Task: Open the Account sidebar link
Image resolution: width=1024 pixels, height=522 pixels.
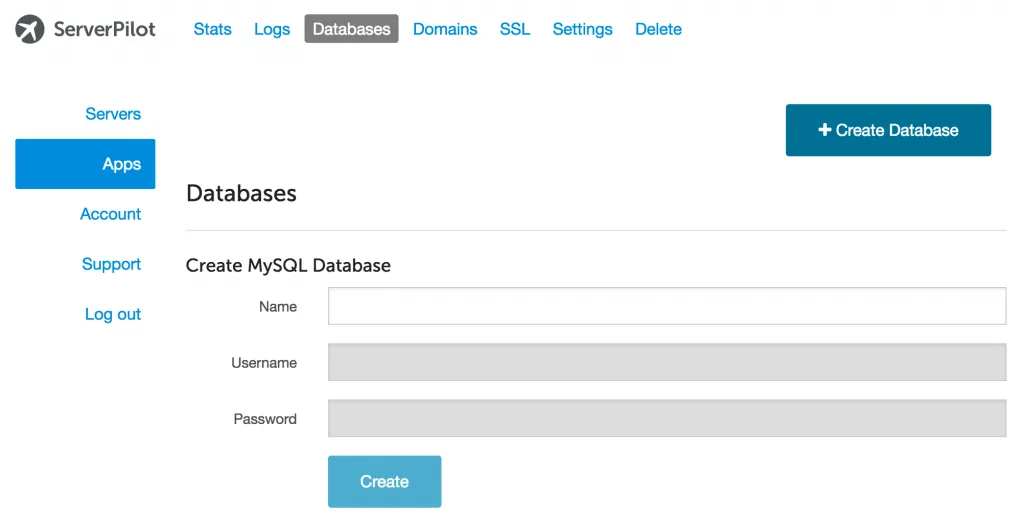Action: [x=110, y=214]
